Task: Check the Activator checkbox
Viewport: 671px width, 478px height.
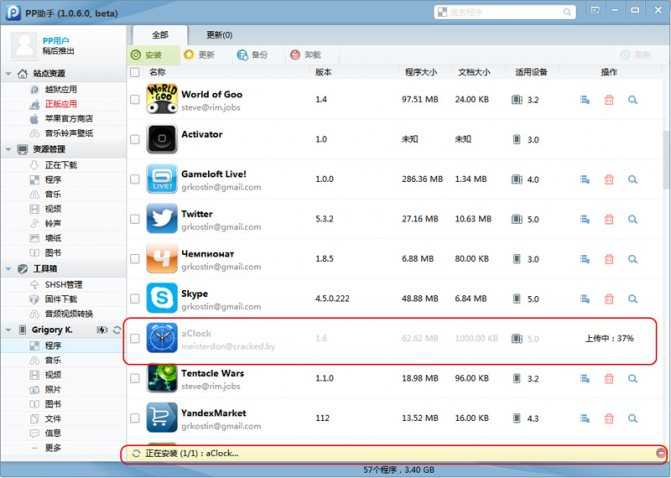Action: coord(135,139)
